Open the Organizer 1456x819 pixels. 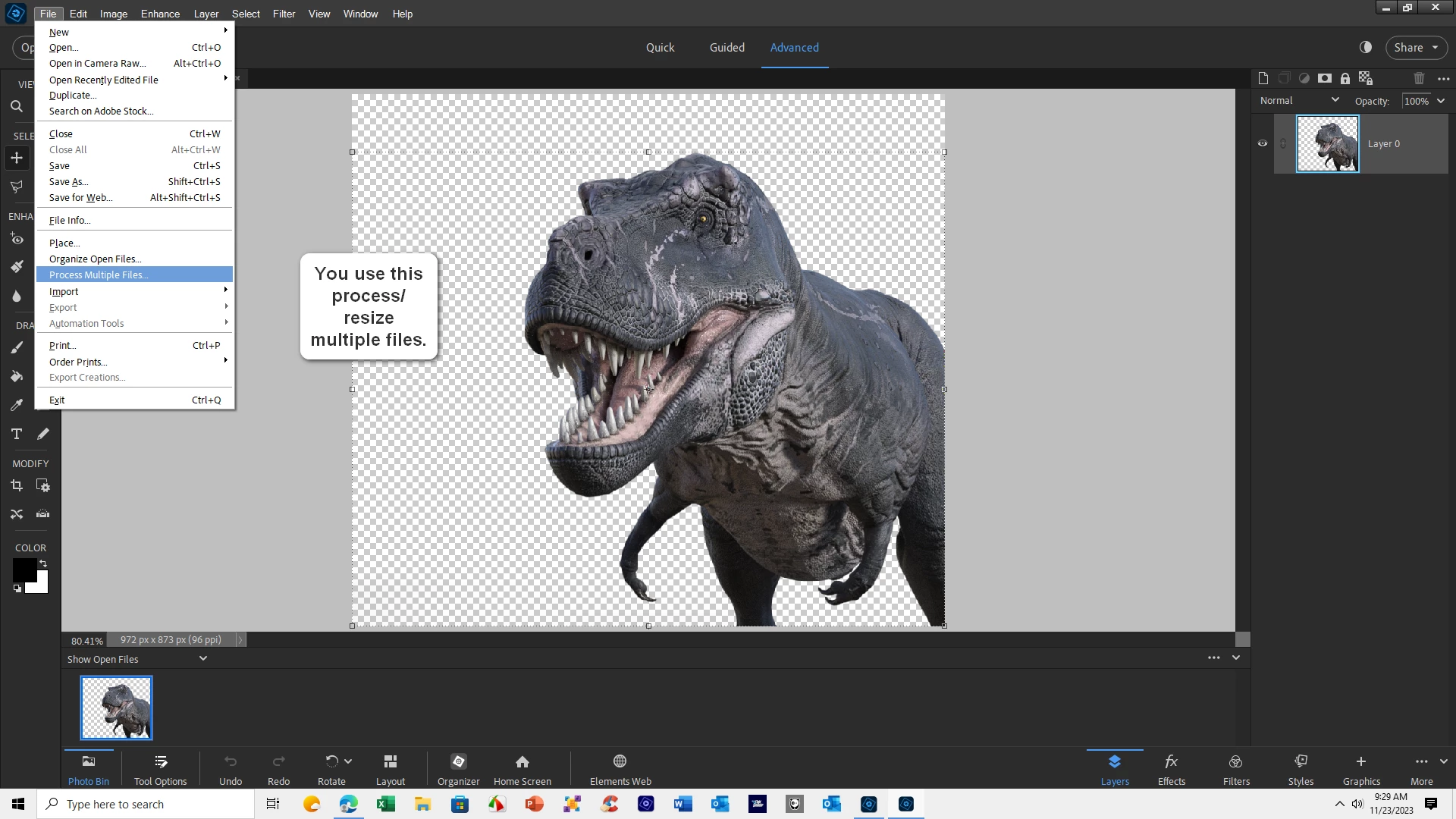[x=458, y=769]
